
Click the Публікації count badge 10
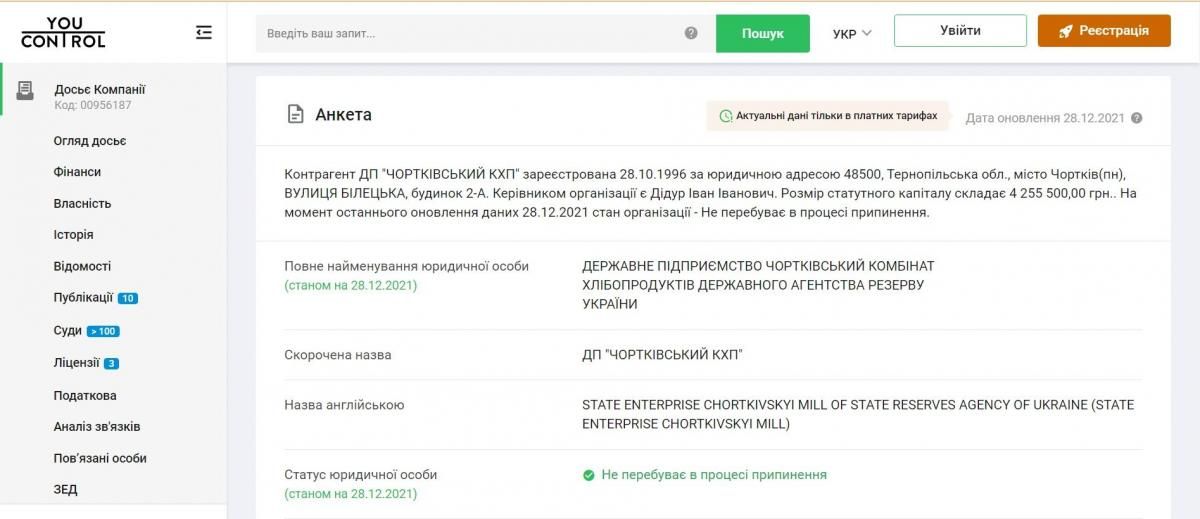[127, 298]
